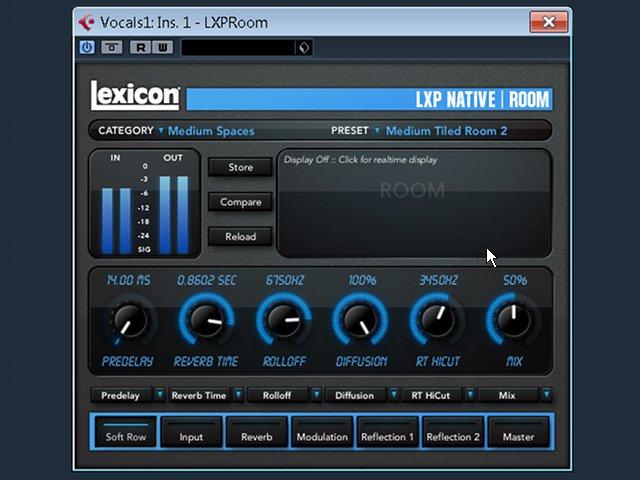This screenshot has width=640, height=480.
Task: Click the Lexicon logo
Action: [x=135, y=95]
